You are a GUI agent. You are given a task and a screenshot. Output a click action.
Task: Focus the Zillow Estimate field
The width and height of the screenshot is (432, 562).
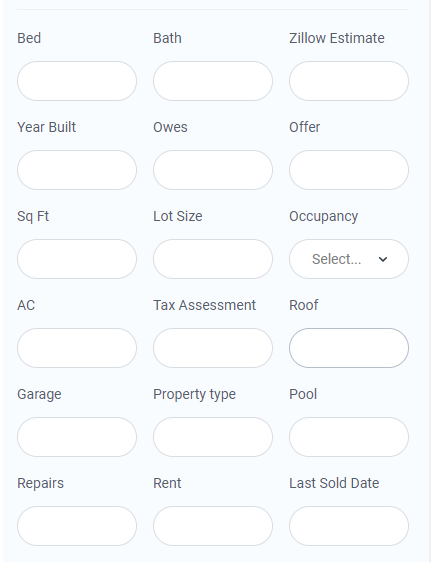coord(349,81)
